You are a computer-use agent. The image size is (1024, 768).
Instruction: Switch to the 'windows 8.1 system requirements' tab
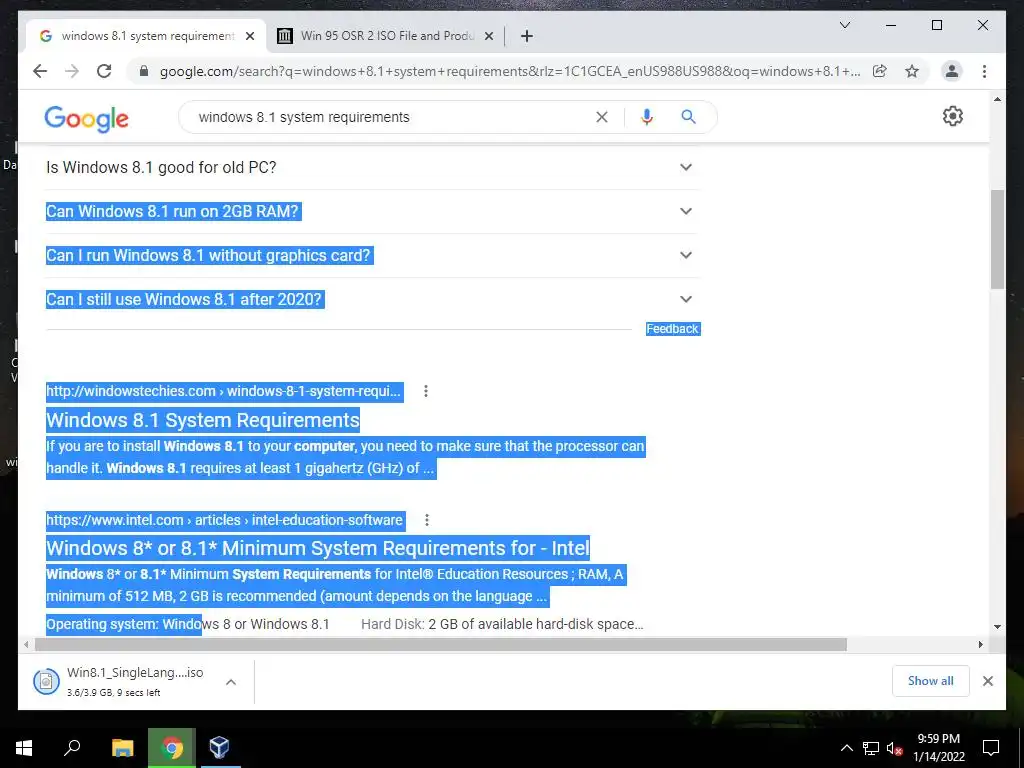145,36
